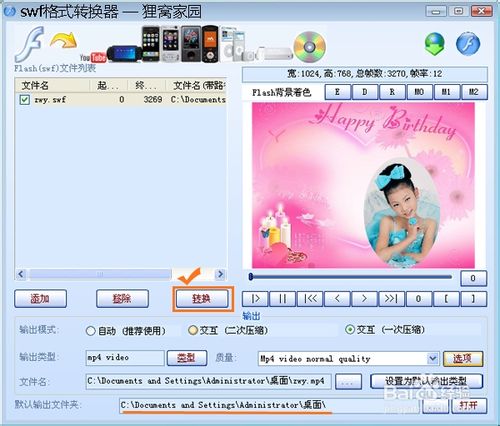The width and height of the screenshot is (500, 426).
Task: Choose the Apple TV box icon
Action: tap(274, 54)
